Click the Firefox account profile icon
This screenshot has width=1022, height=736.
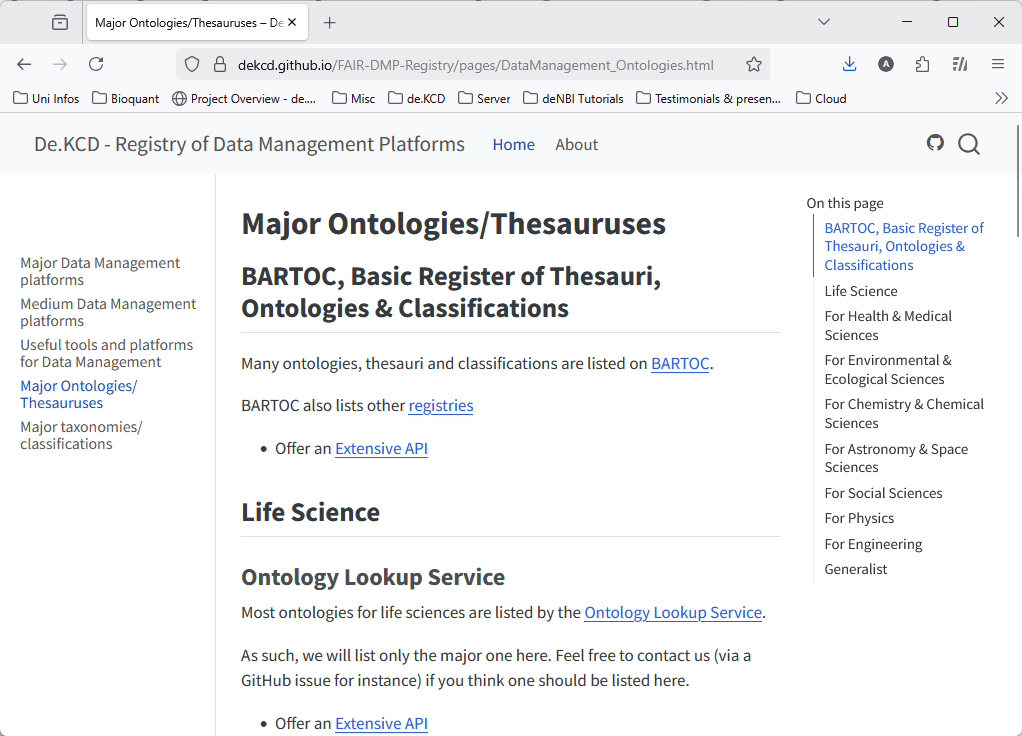pyautogui.click(x=886, y=63)
